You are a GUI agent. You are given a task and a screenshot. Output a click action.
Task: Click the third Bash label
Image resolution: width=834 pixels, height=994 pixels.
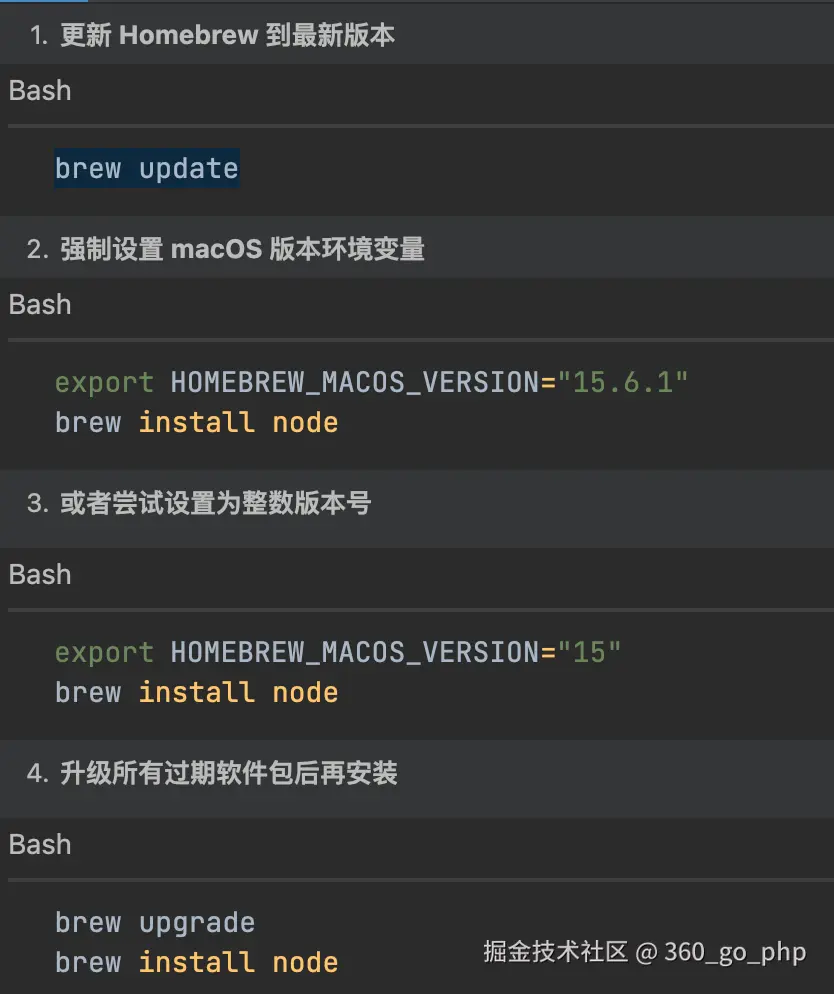tap(40, 575)
